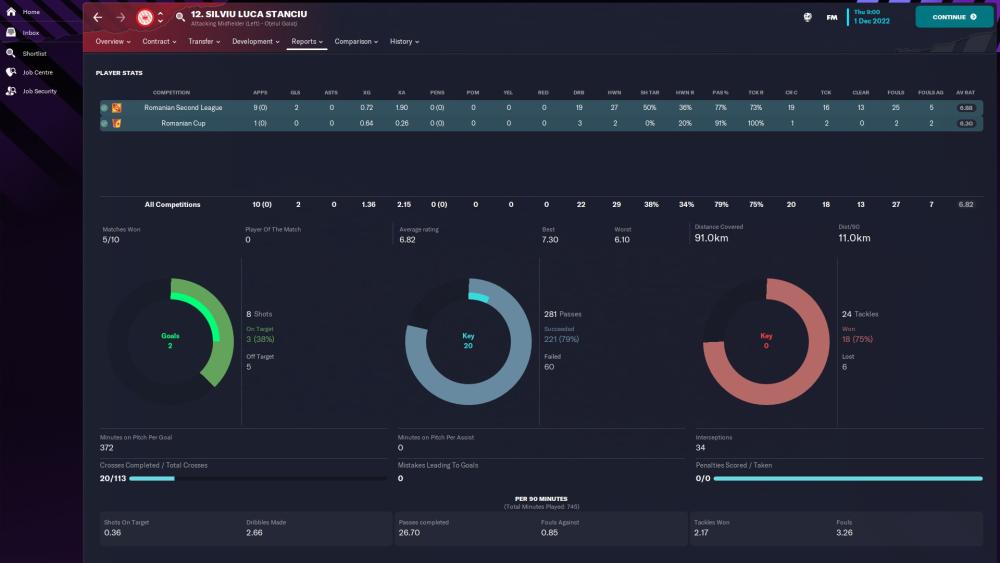This screenshot has height=563, width=1000.
Task: Open the History tab
Action: [x=404, y=42]
